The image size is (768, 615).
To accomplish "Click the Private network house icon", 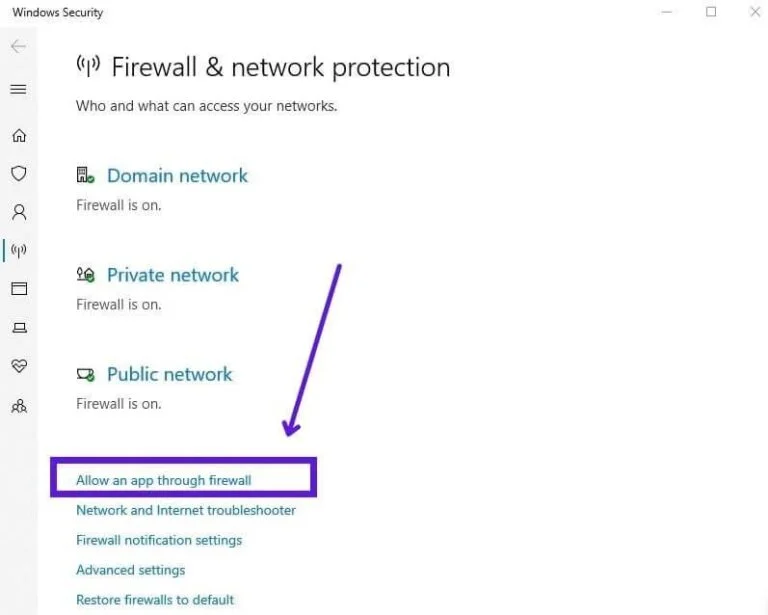I will tap(86, 275).
